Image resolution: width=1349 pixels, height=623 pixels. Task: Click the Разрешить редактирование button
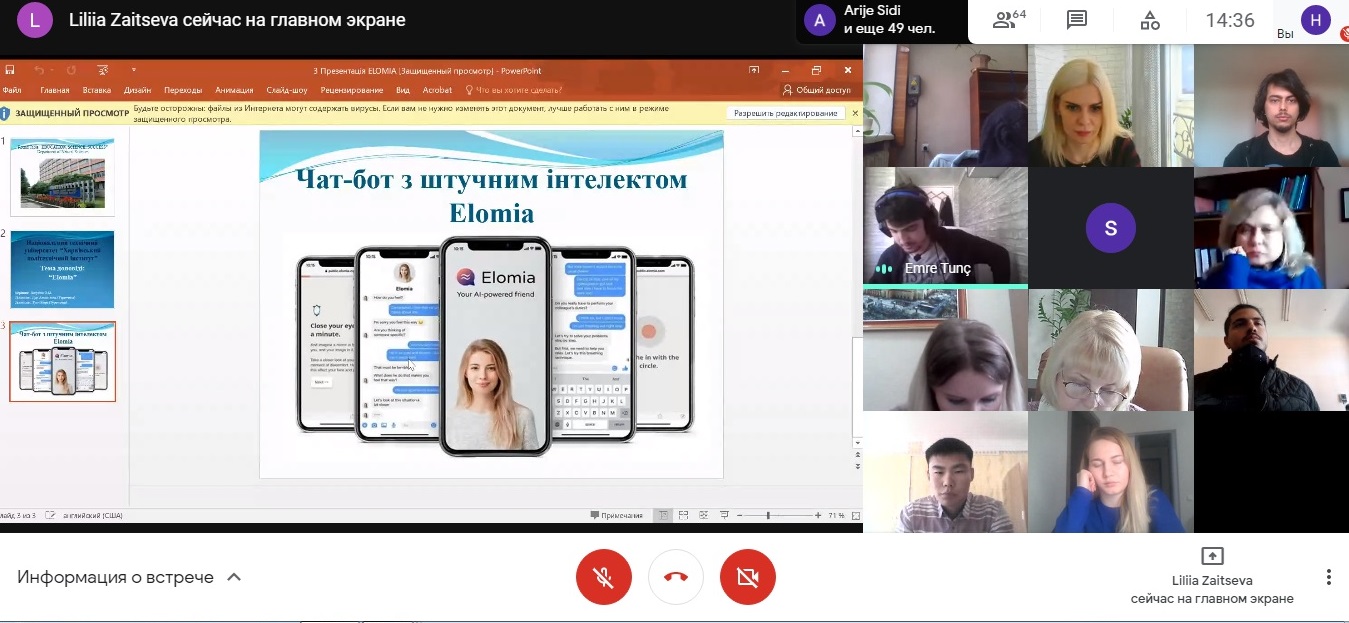pos(786,113)
